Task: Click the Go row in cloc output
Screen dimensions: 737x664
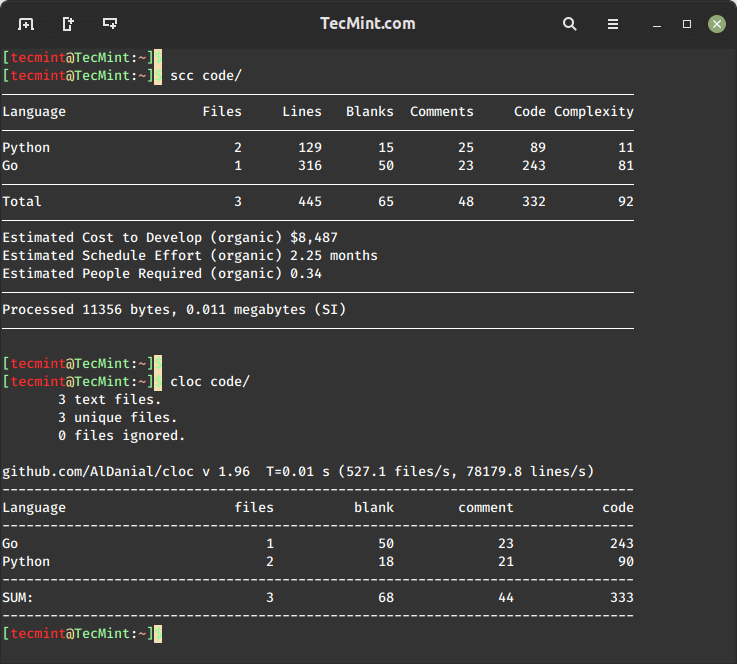Action: click(x=10, y=543)
